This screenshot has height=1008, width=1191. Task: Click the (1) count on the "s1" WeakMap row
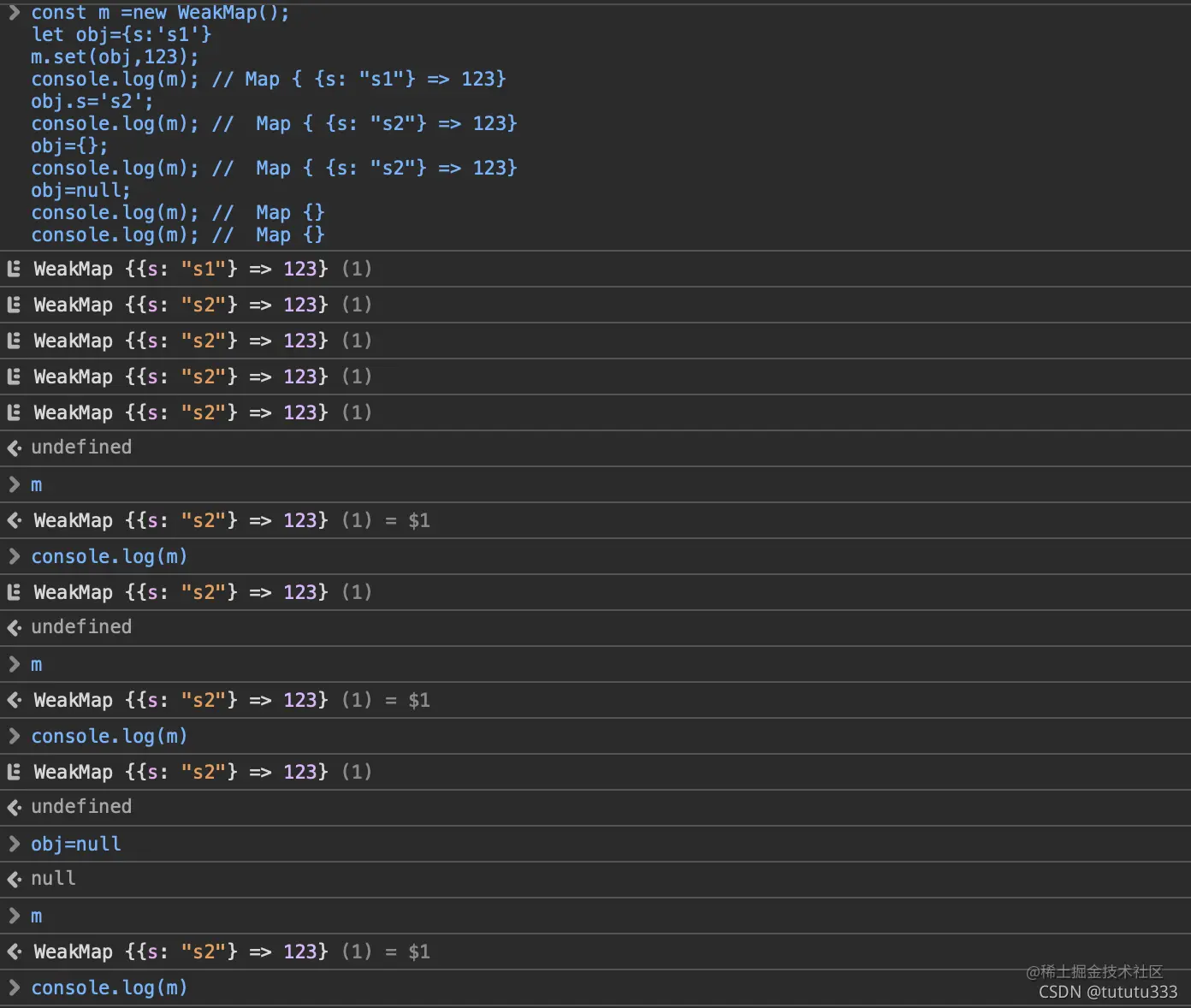357,269
